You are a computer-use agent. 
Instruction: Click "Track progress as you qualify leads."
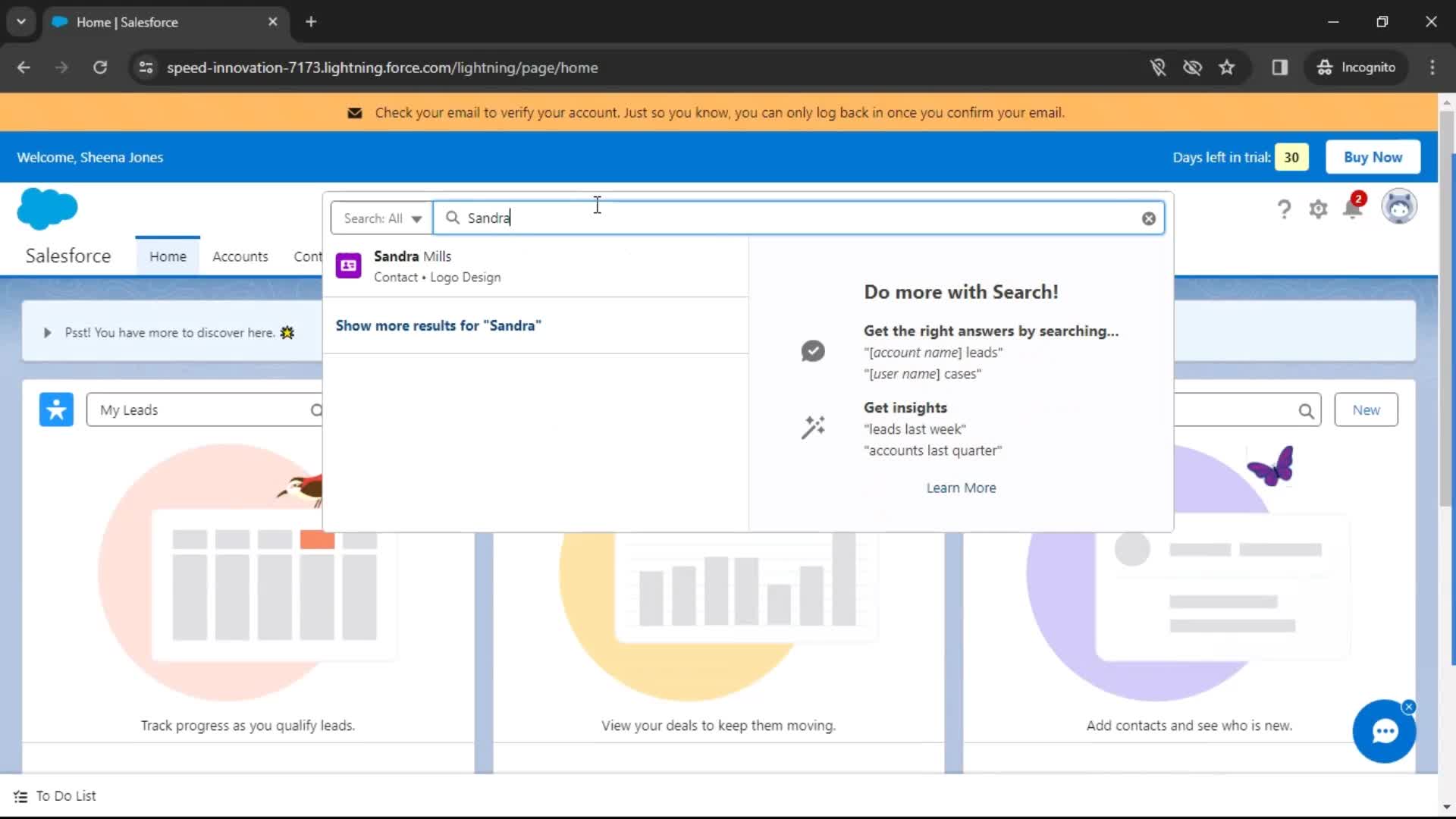pos(247,726)
